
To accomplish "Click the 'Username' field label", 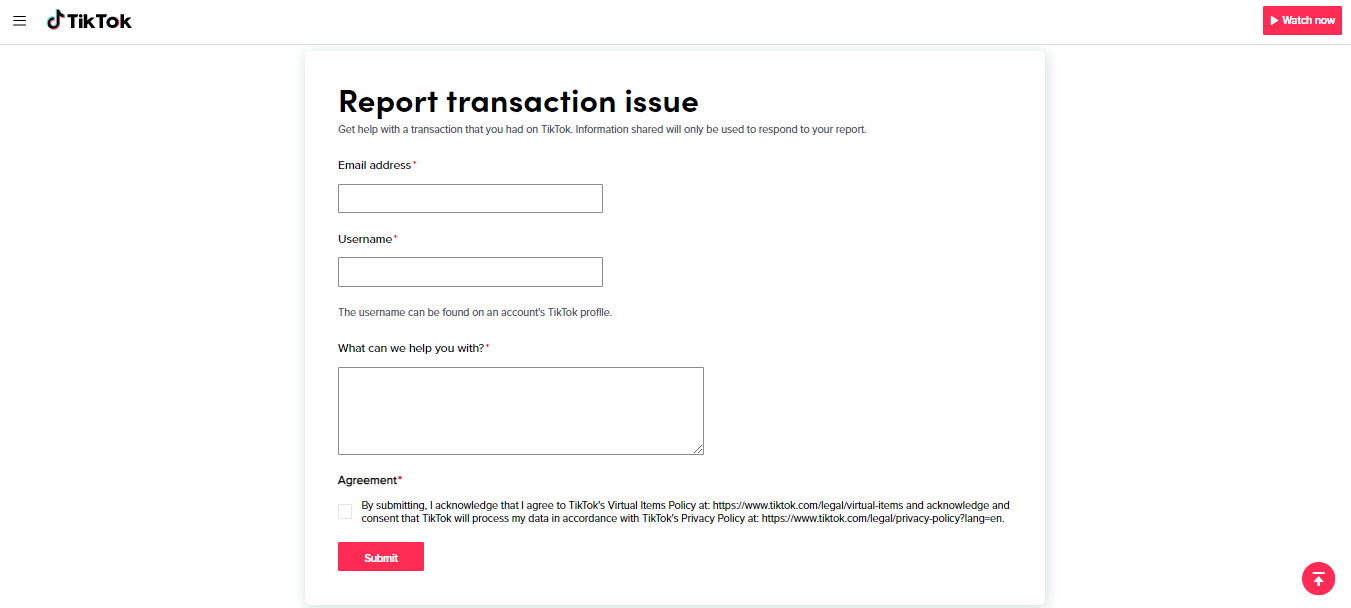I will pyautogui.click(x=365, y=239).
